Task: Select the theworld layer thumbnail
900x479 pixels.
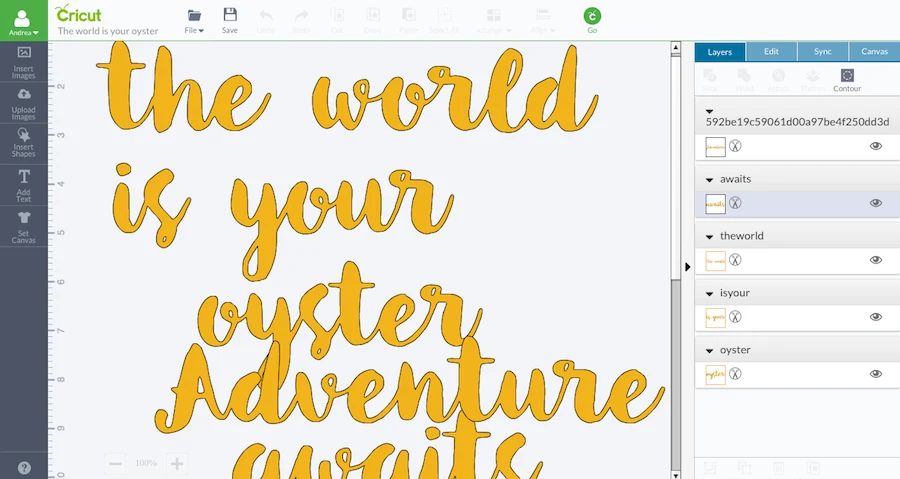Action: [x=715, y=260]
